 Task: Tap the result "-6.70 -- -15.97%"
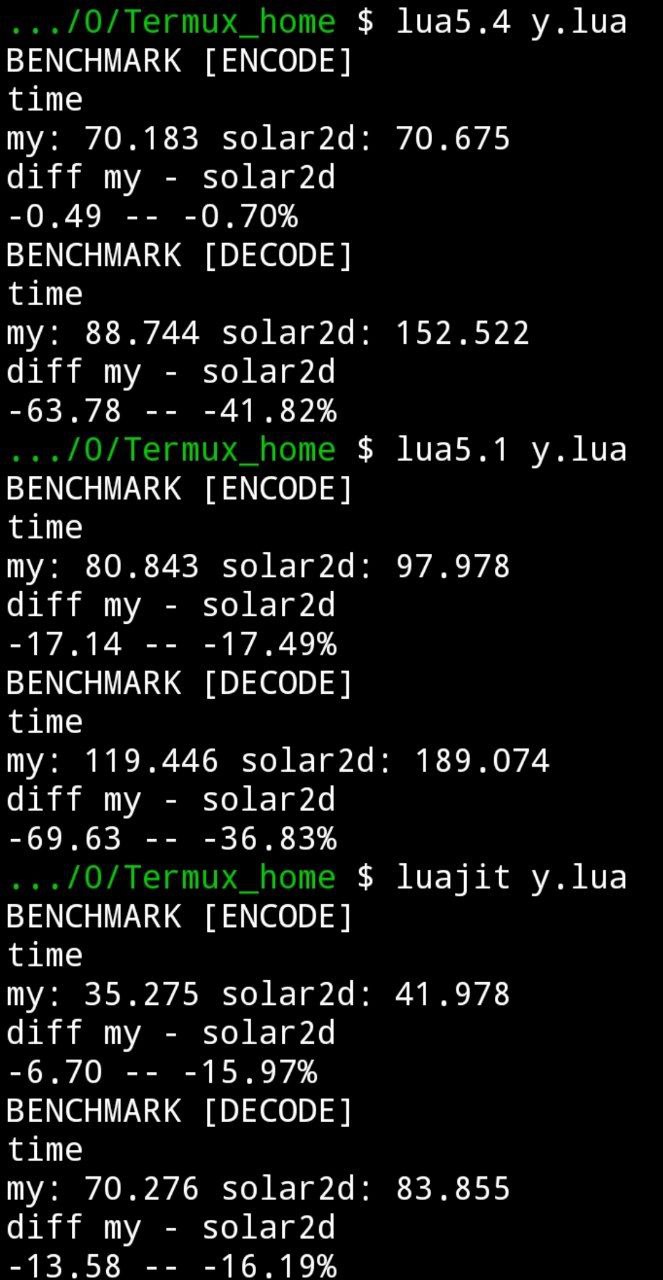click(x=162, y=1072)
